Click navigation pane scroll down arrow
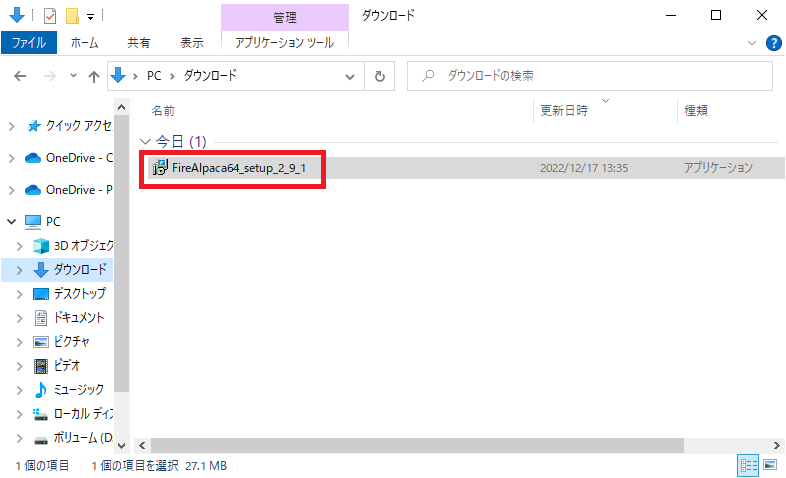This screenshot has height=478, width=786. point(121,445)
